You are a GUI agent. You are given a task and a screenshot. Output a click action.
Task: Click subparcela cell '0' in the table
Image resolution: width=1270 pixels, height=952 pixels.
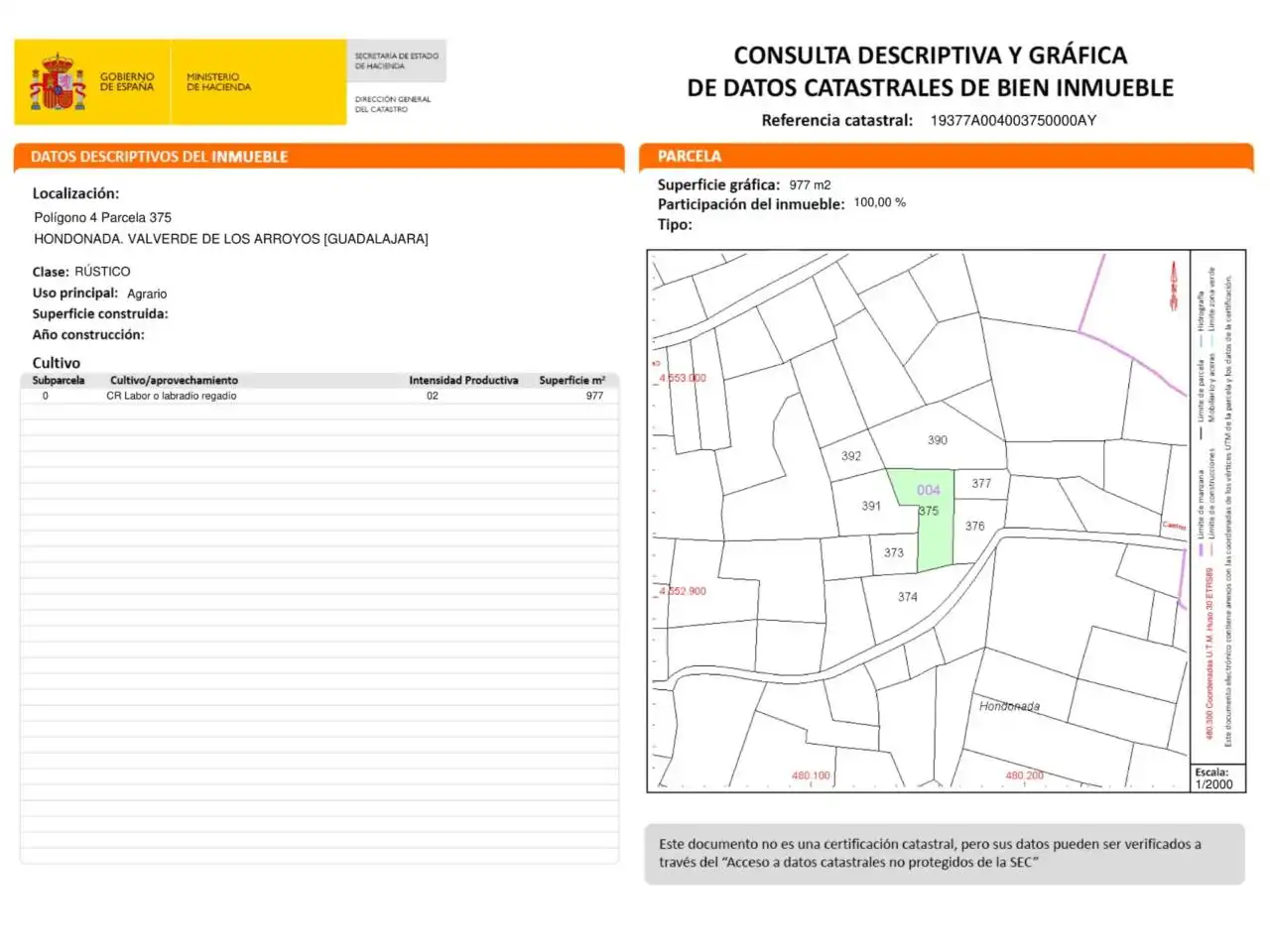[45, 396]
